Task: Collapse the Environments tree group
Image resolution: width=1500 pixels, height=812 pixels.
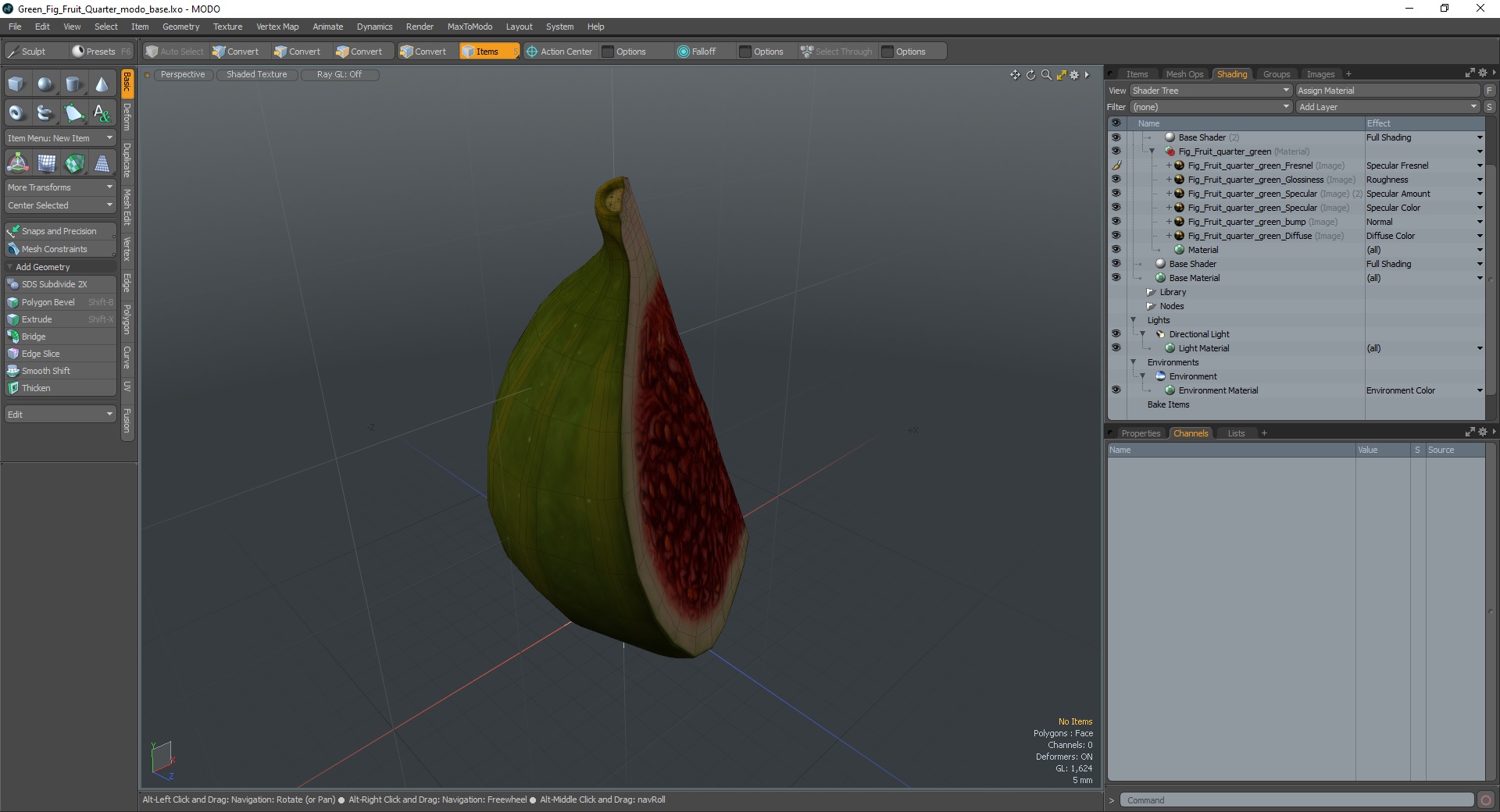Action: tap(1134, 362)
